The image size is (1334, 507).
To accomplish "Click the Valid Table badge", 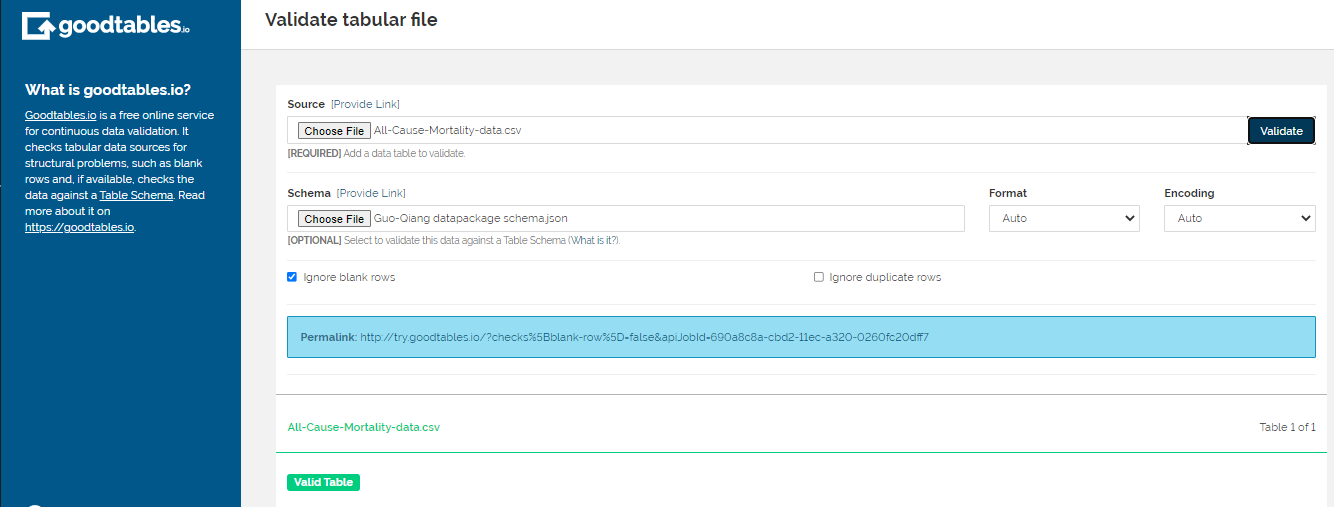I will coord(323,482).
